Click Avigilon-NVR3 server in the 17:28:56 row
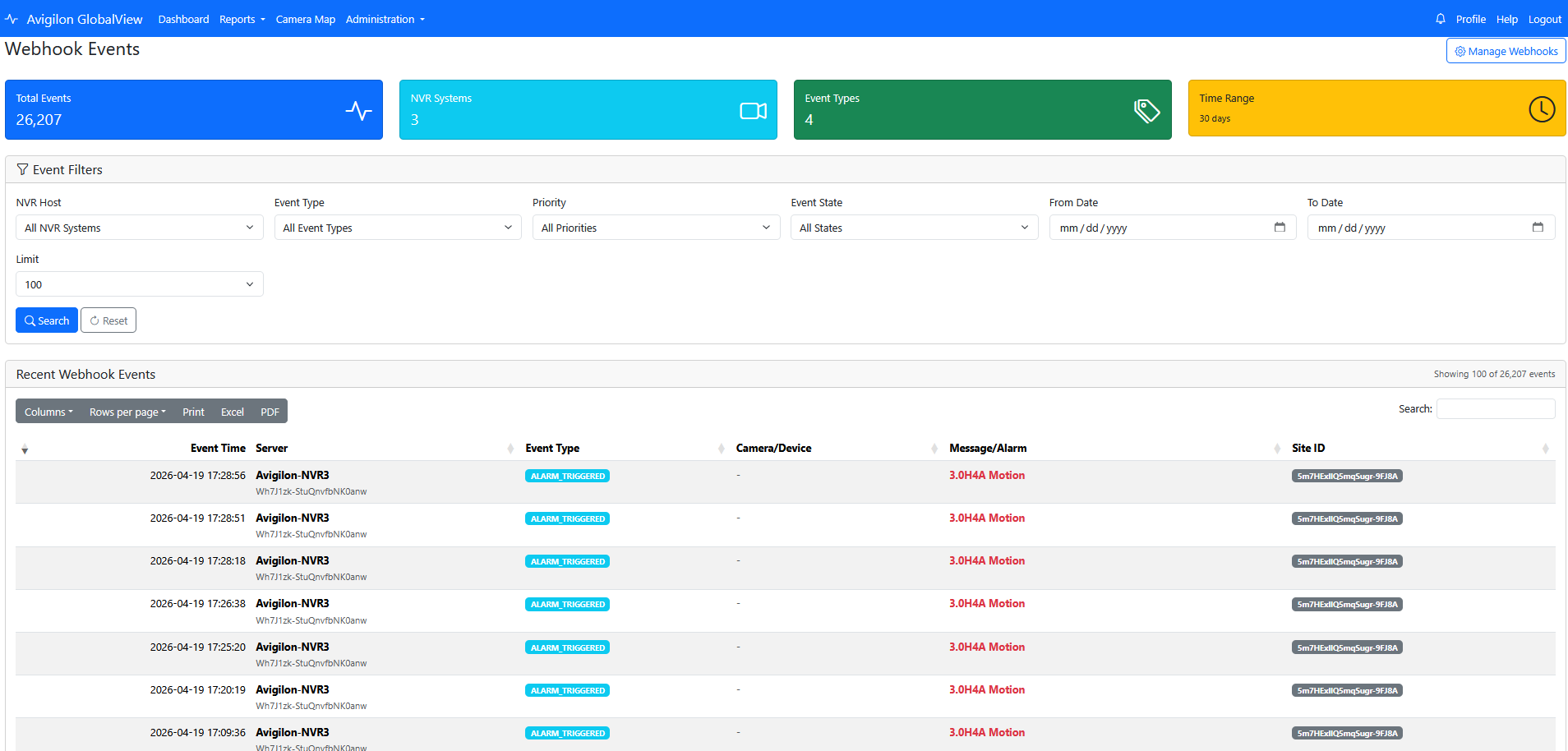The image size is (1568, 751). click(293, 475)
